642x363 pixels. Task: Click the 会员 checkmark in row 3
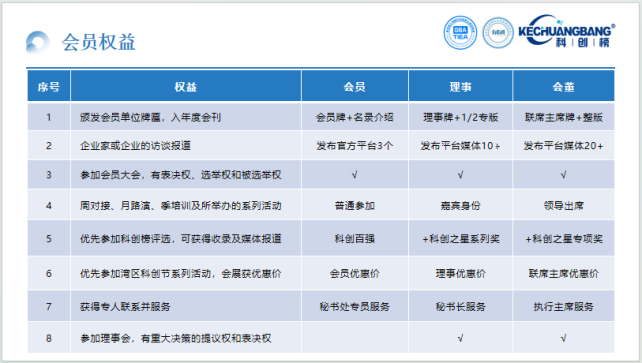[x=355, y=175]
